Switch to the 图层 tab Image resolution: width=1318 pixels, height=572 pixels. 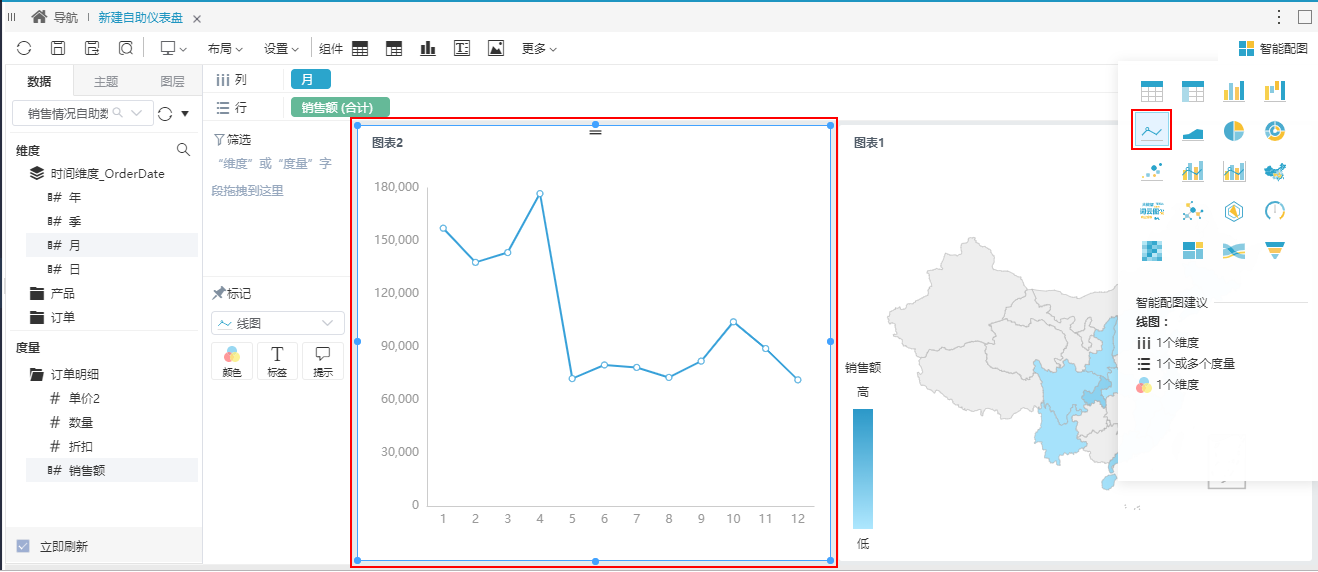172,82
